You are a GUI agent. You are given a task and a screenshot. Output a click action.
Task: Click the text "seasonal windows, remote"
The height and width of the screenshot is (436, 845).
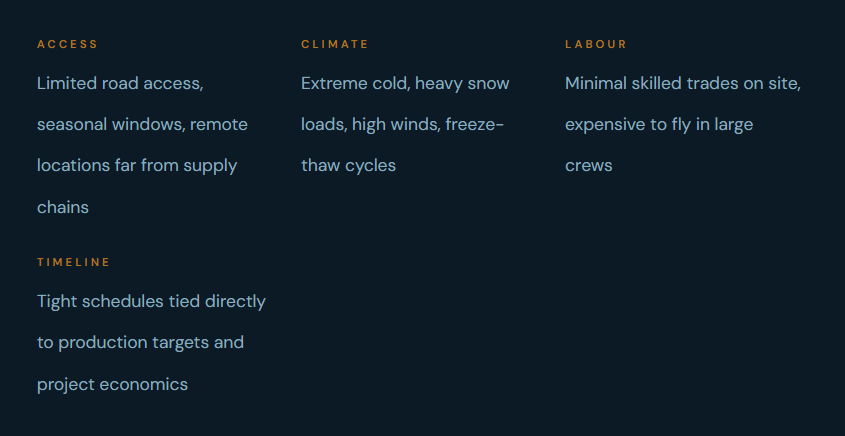coord(142,124)
